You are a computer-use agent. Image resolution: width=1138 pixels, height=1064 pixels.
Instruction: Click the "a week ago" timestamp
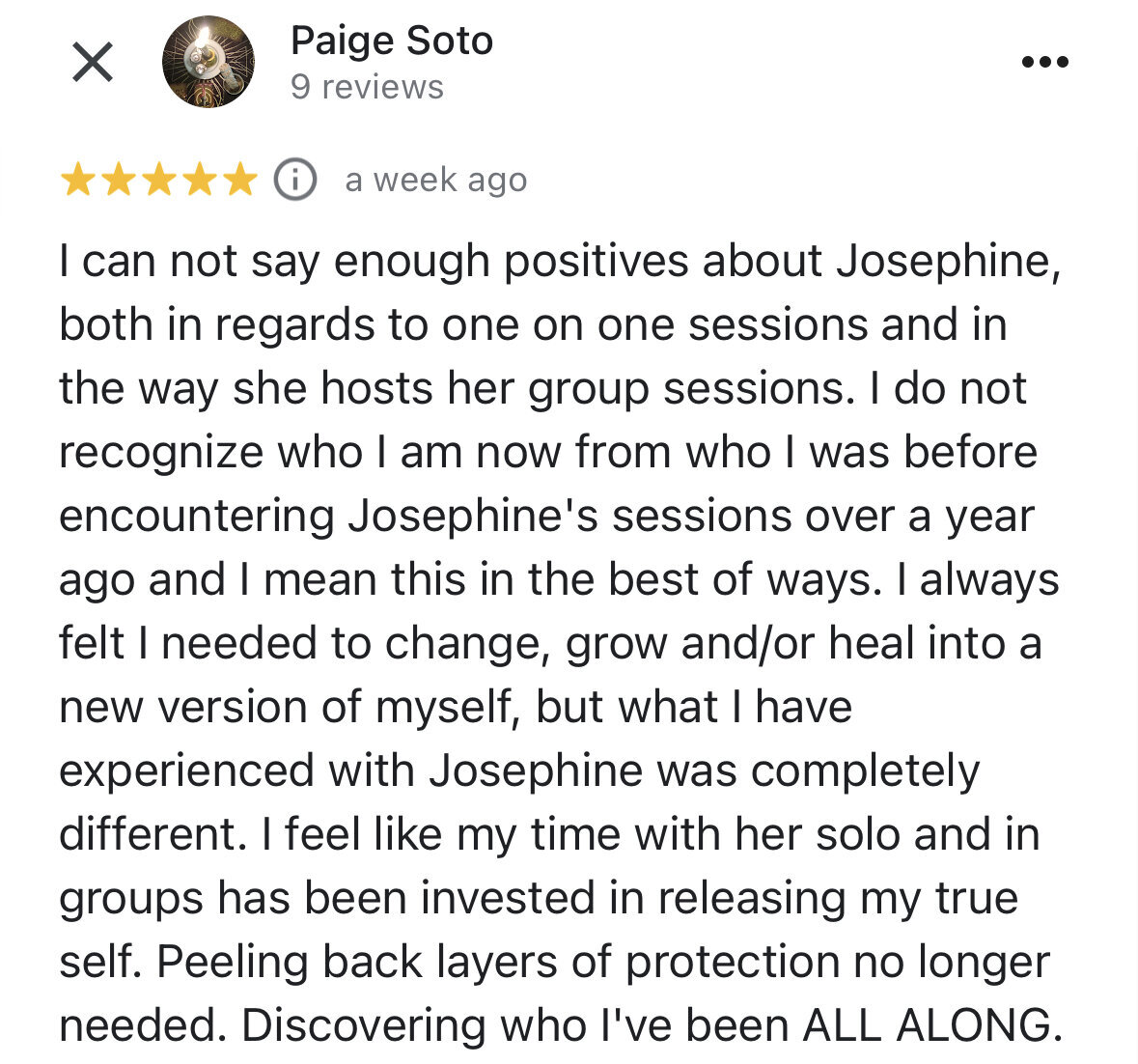tap(436, 180)
